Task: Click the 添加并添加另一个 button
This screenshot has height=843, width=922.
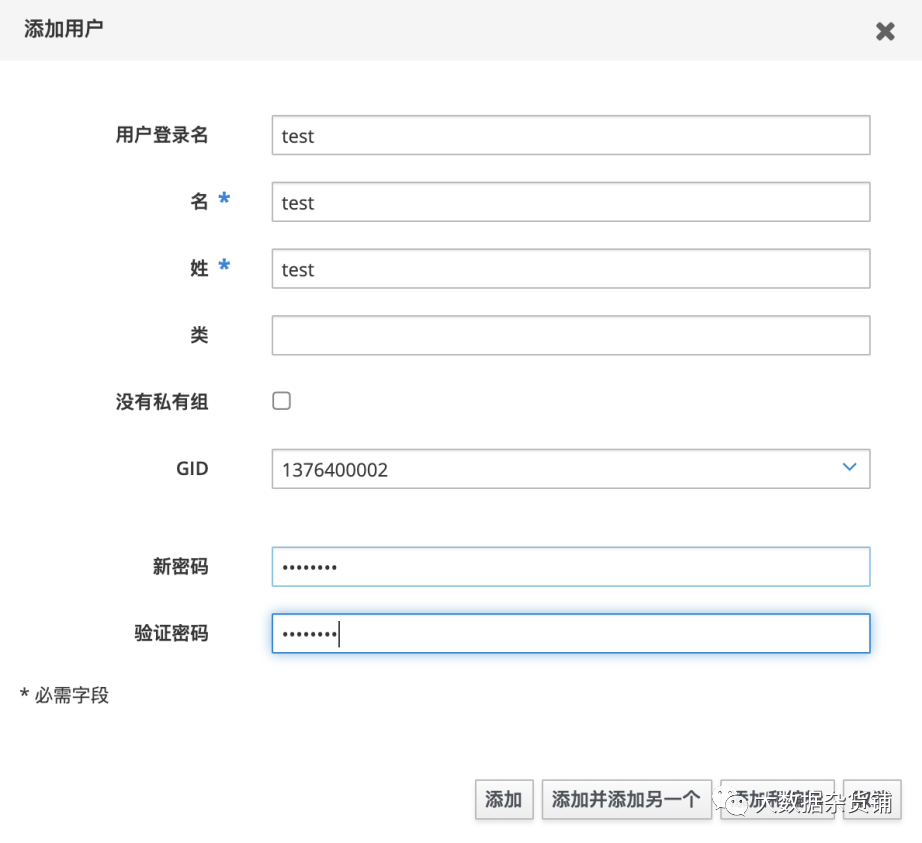Action: click(626, 799)
